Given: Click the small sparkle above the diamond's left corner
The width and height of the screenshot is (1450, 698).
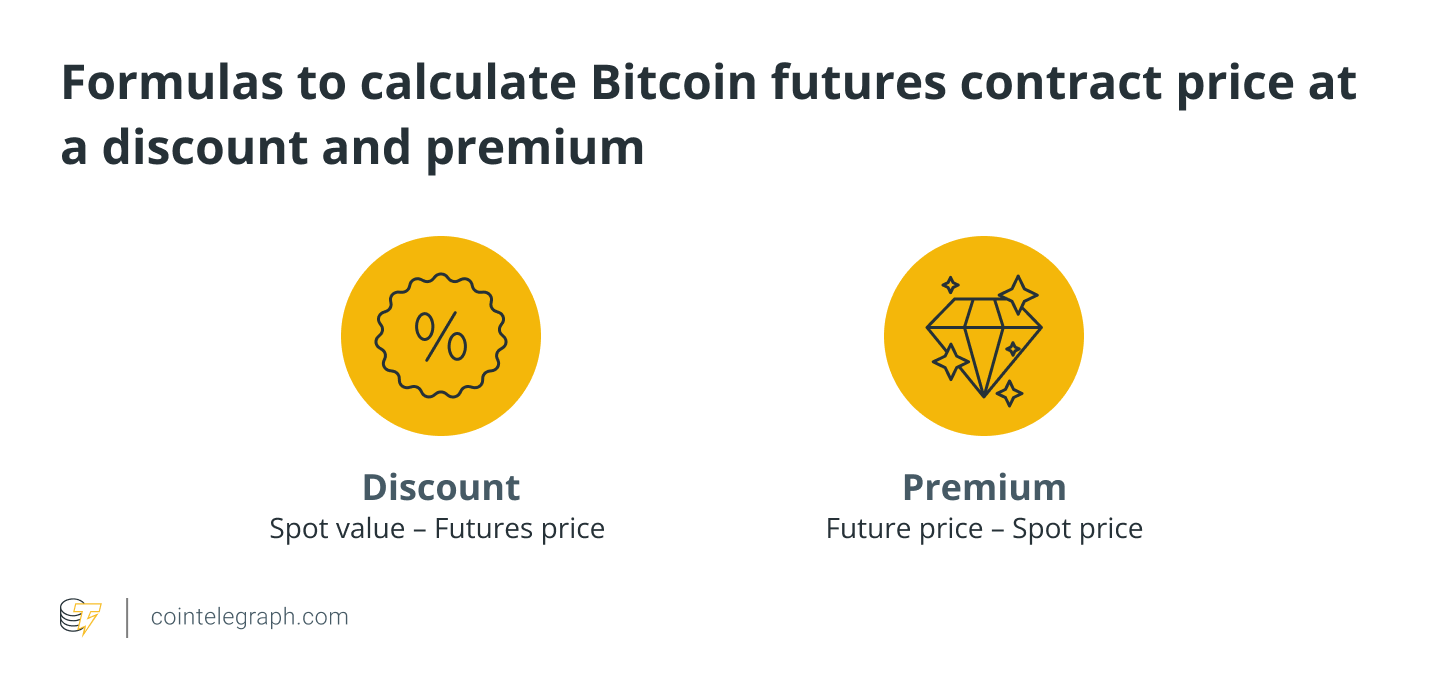Looking at the screenshot, I should tap(950, 285).
